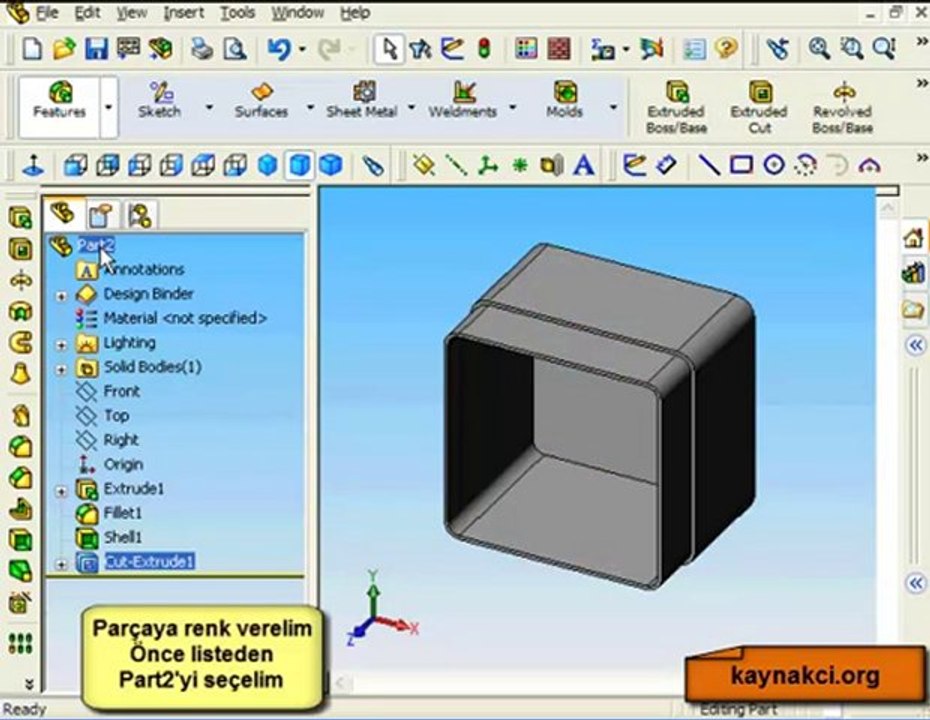This screenshot has width=930, height=720.
Task: Select the Rectangle sketch tool
Action: [741, 165]
